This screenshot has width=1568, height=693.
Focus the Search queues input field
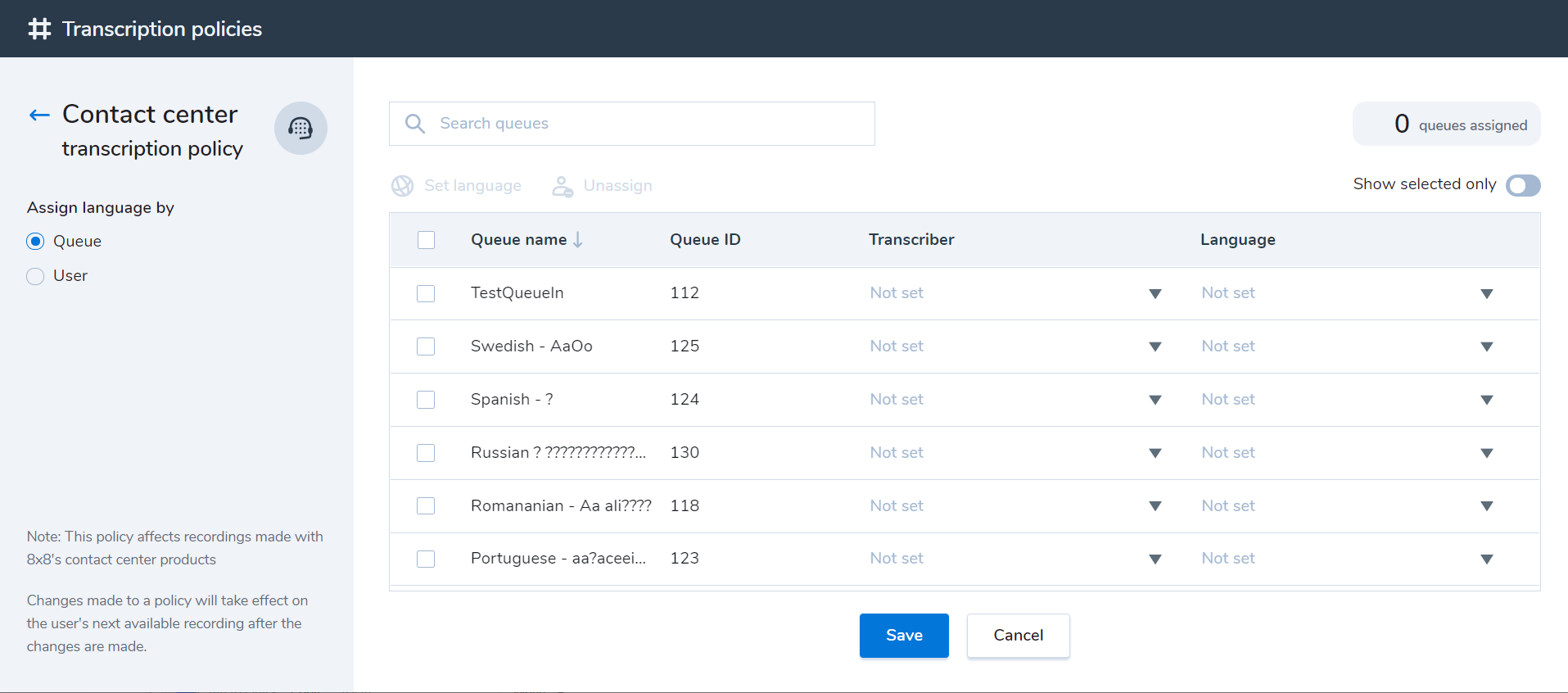coord(647,124)
